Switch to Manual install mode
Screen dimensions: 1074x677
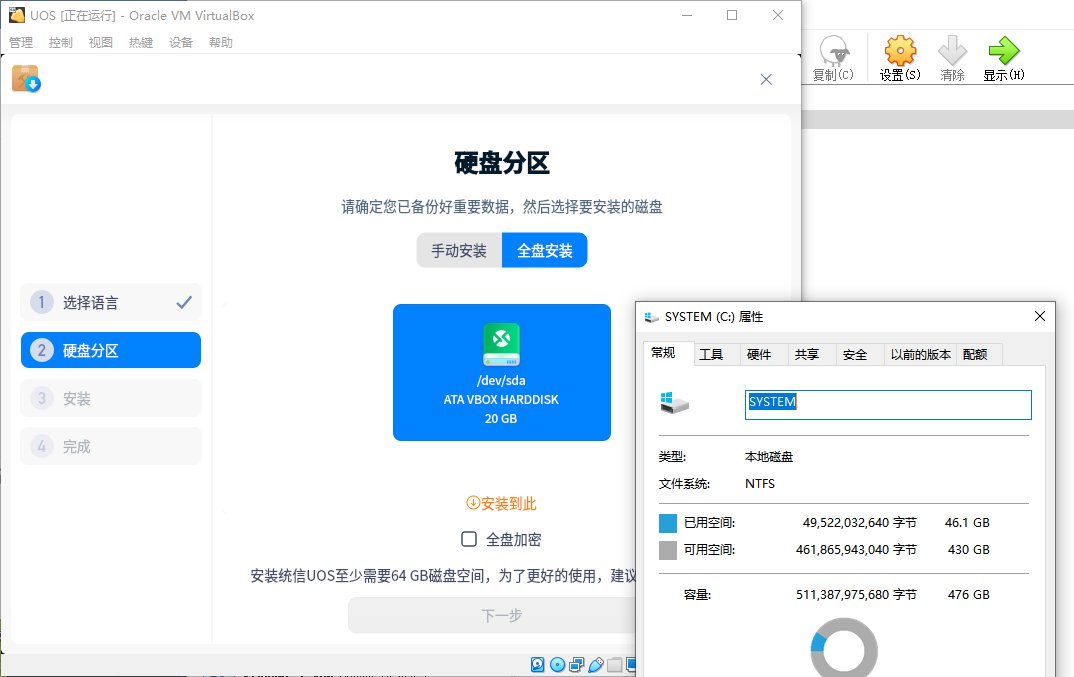(459, 250)
